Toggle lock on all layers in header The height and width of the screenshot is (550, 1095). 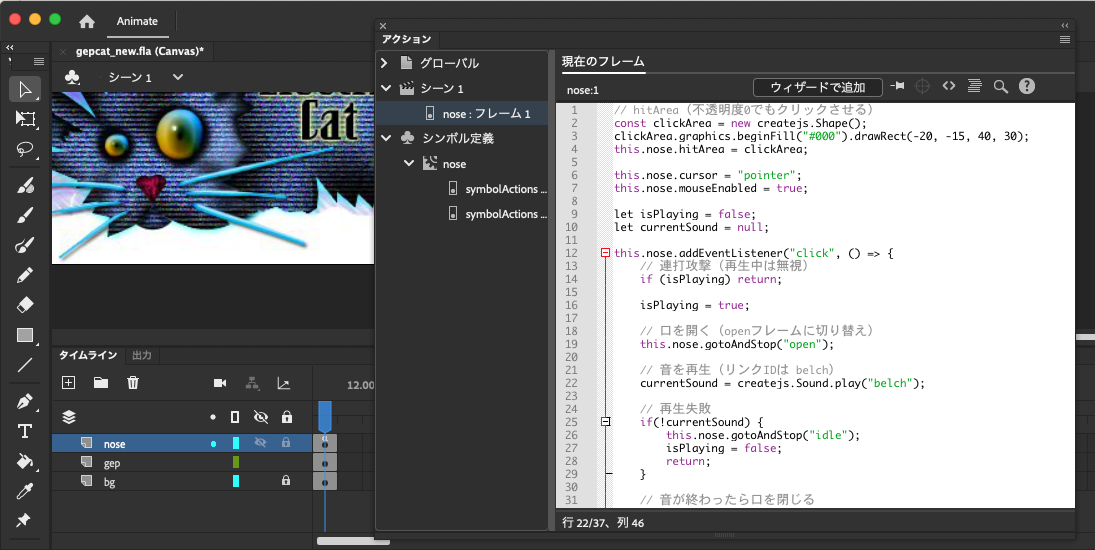tap(286, 417)
